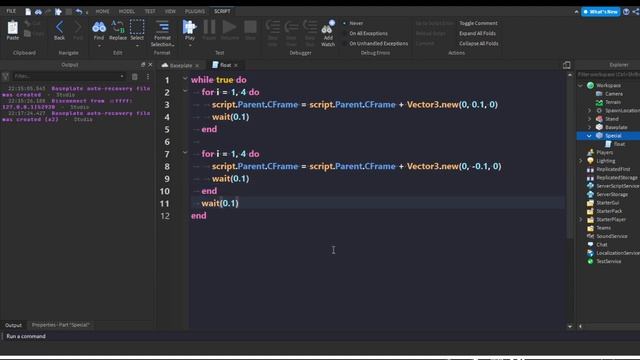This screenshot has height=360, width=640.
Task: Click the Output panel filter funnel icon
Action: click(x=5, y=76)
